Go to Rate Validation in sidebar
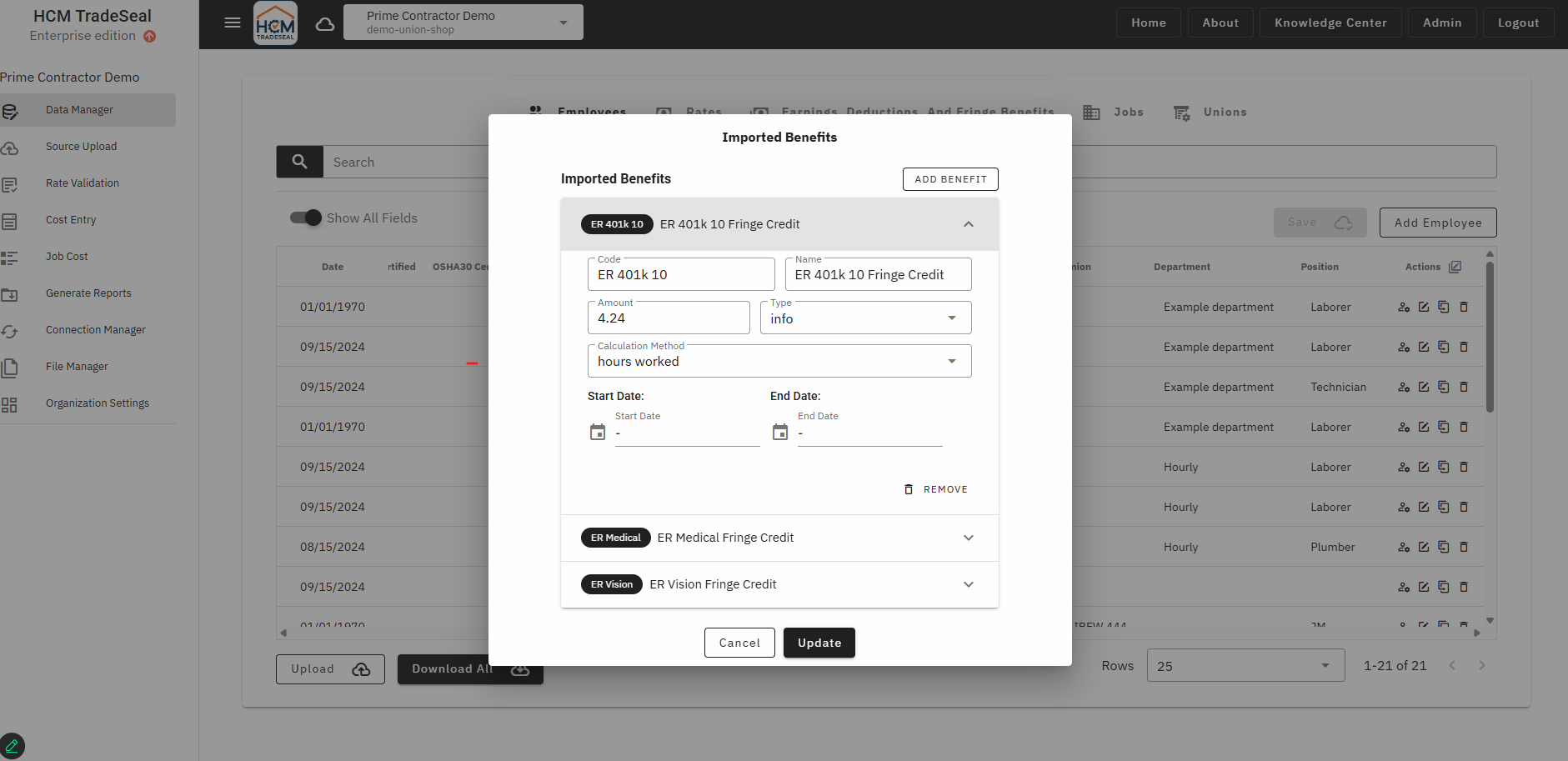Screen dimensions: 1568x761 click(x=82, y=183)
